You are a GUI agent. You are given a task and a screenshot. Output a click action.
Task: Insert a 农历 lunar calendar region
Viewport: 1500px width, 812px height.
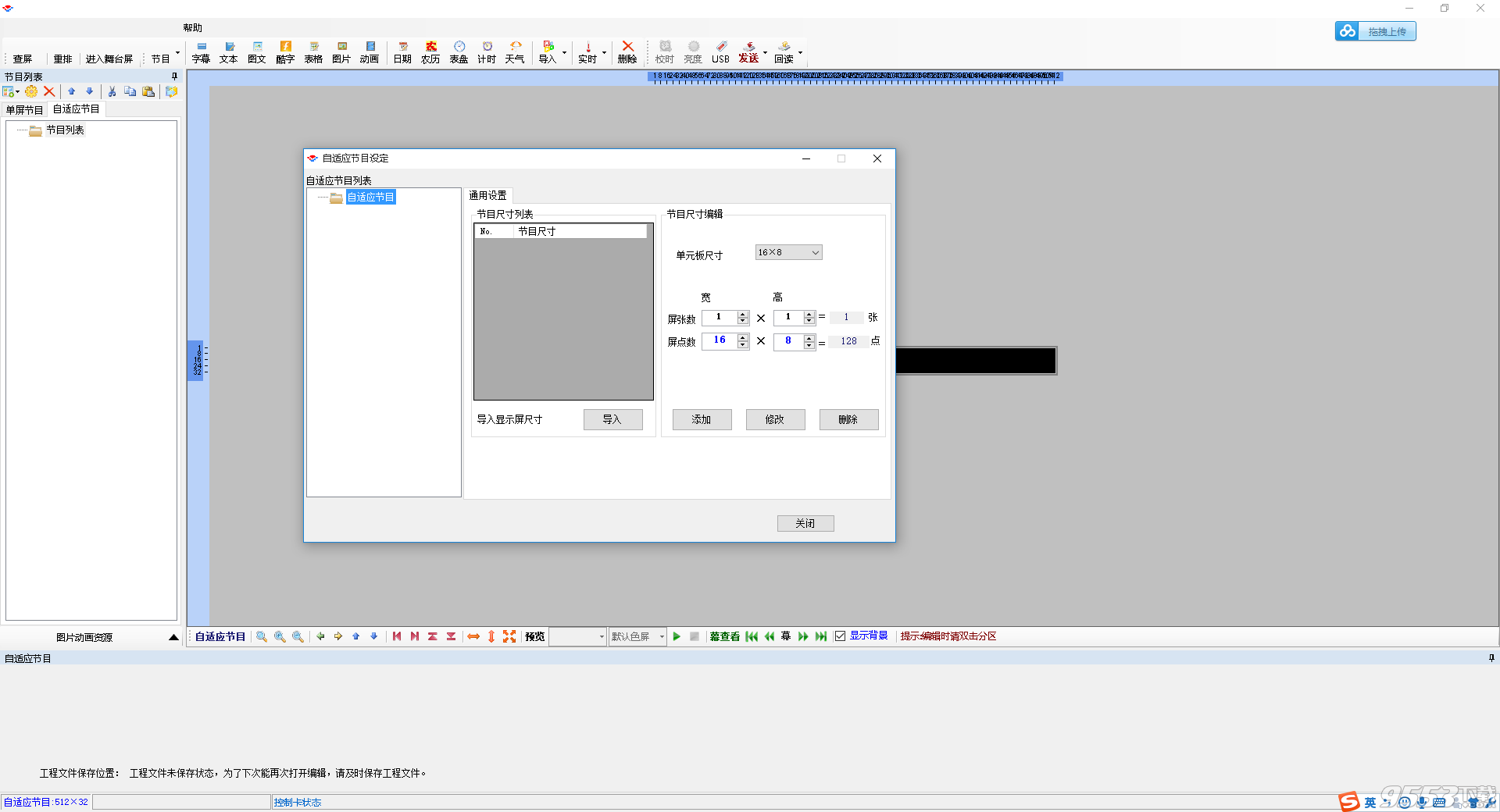(x=430, y=52)
